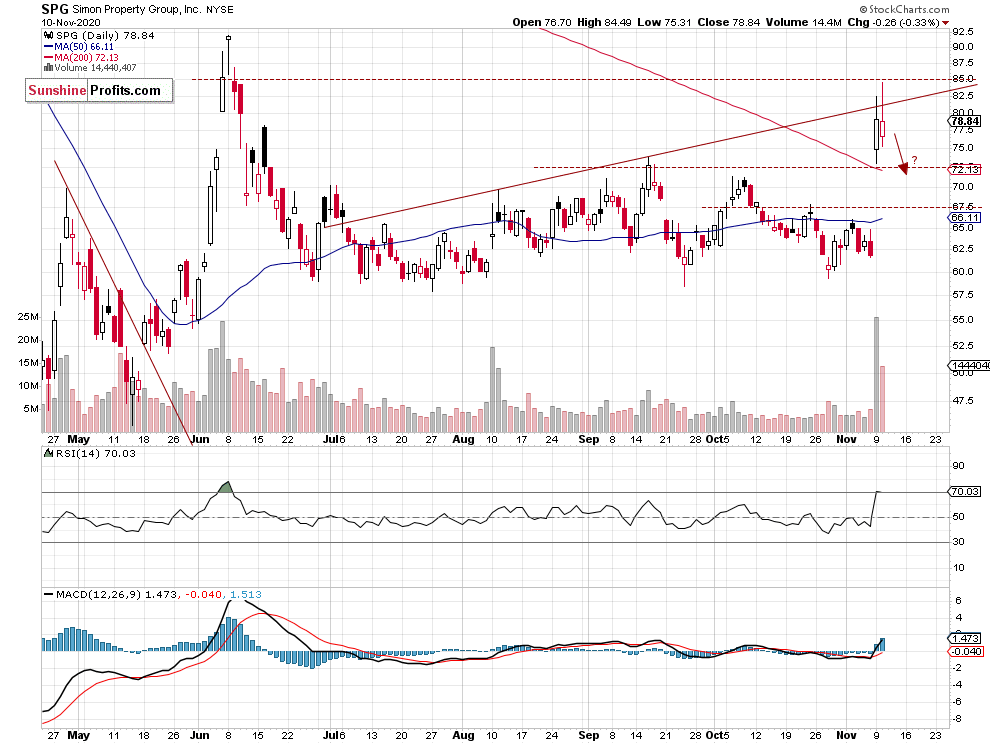Screen dimensions: 990x744
Task: Click the RSI(14) 70.03 indicator label
Action: (95, 453)
